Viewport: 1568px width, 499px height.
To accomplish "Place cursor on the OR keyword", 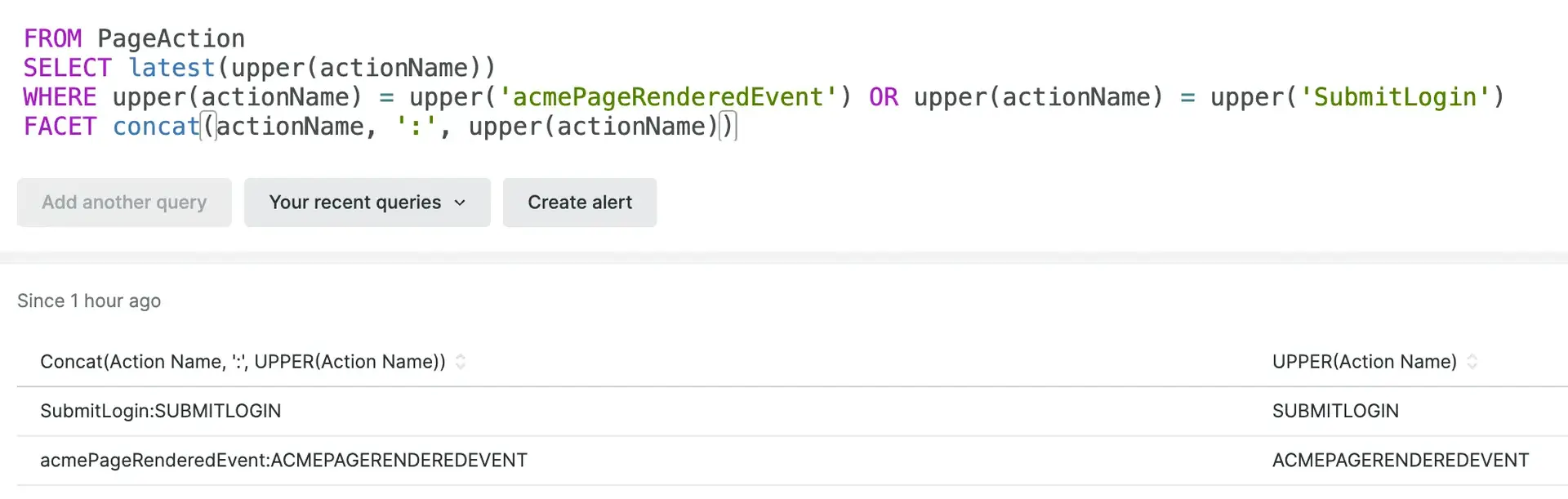I will [884, 97].
